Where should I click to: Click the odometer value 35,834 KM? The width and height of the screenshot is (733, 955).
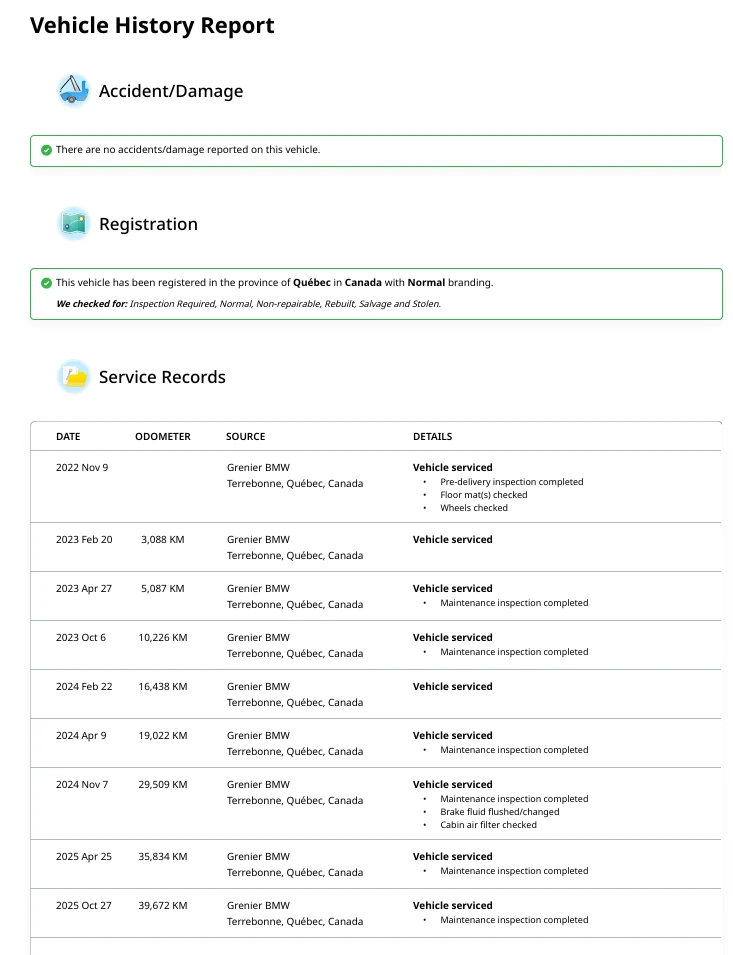pyautogui.click(x=163, y=856)
